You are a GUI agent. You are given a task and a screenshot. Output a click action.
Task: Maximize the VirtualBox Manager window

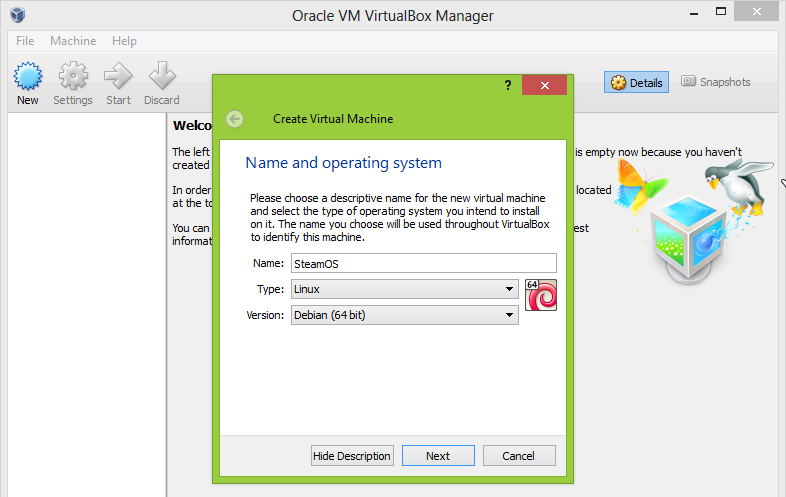pos(721,11)
